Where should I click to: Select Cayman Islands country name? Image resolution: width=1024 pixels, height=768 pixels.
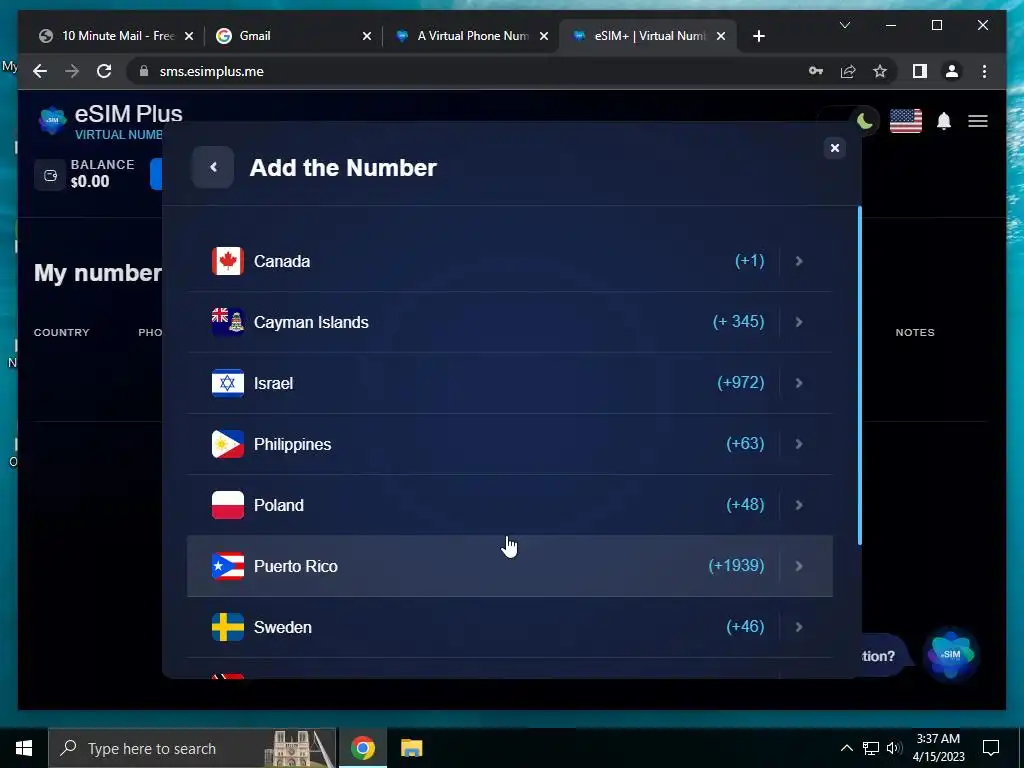coord(311,322)
